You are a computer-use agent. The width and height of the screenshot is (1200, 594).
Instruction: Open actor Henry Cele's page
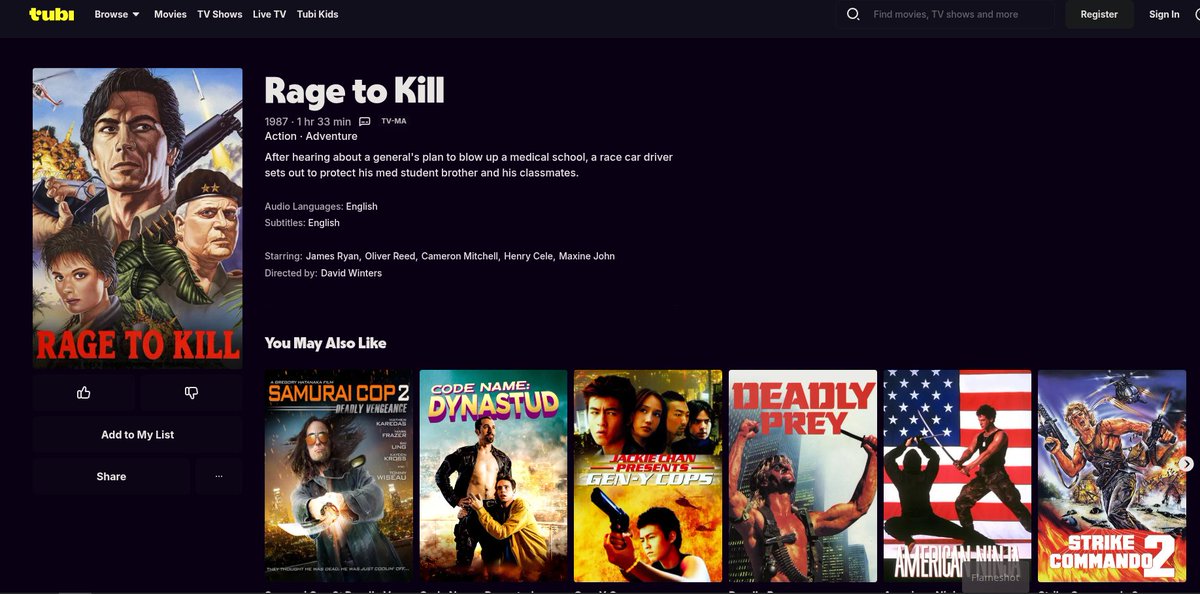pyautogui.click(x=528, y=256)
